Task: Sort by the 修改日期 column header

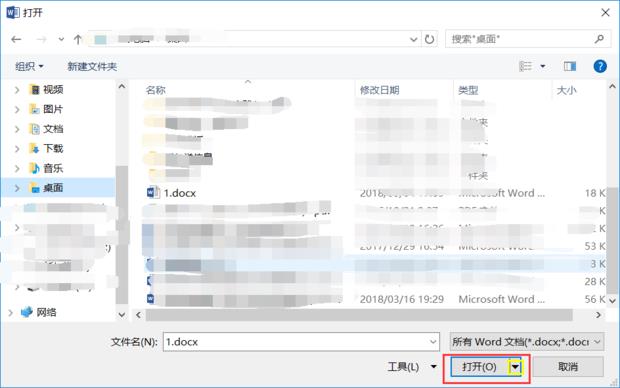Action: click(x=379, y=90)
